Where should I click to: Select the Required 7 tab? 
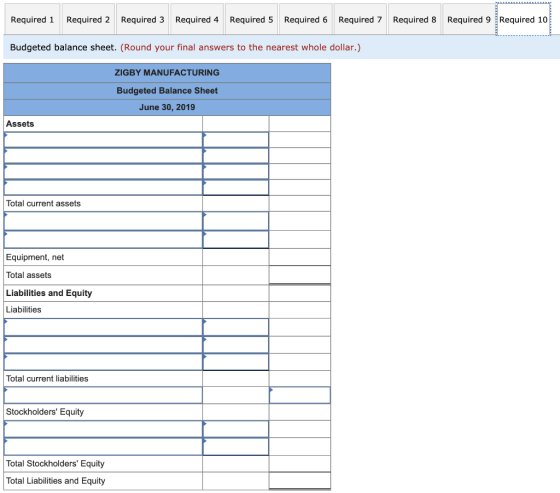click(x=360, y=19)
